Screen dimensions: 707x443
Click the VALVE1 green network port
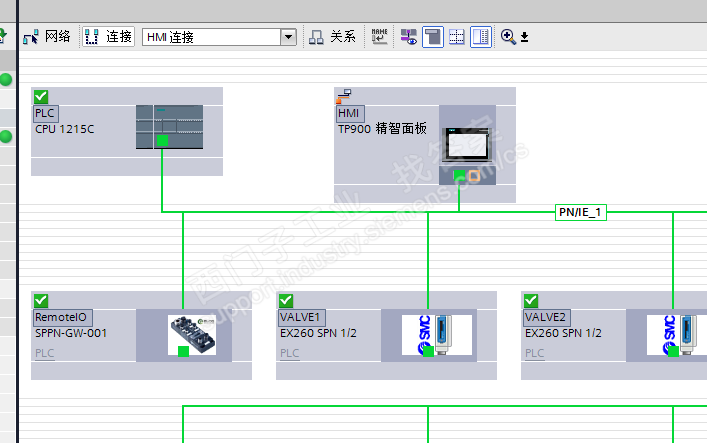pyautogui.click(x=428, y=351)
